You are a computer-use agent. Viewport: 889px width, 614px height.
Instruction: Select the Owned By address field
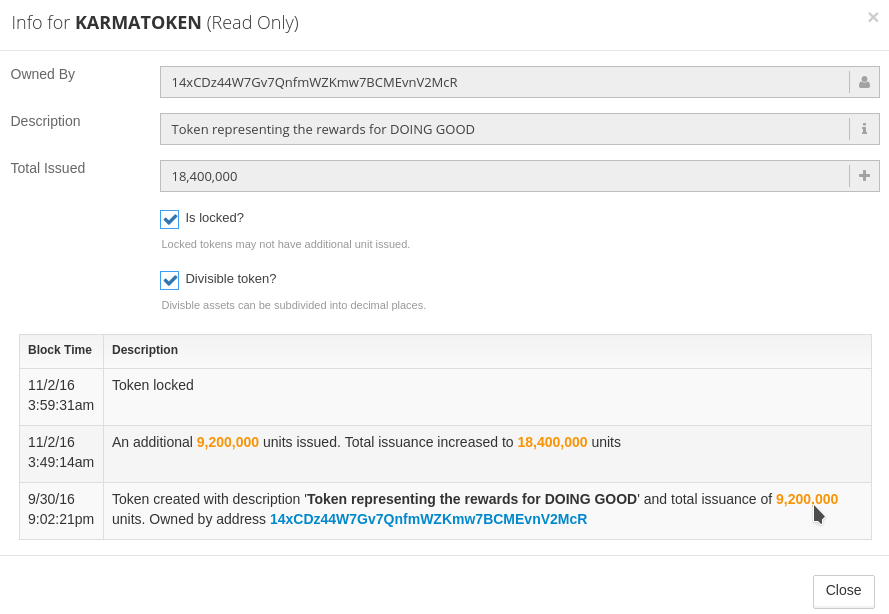505,82
